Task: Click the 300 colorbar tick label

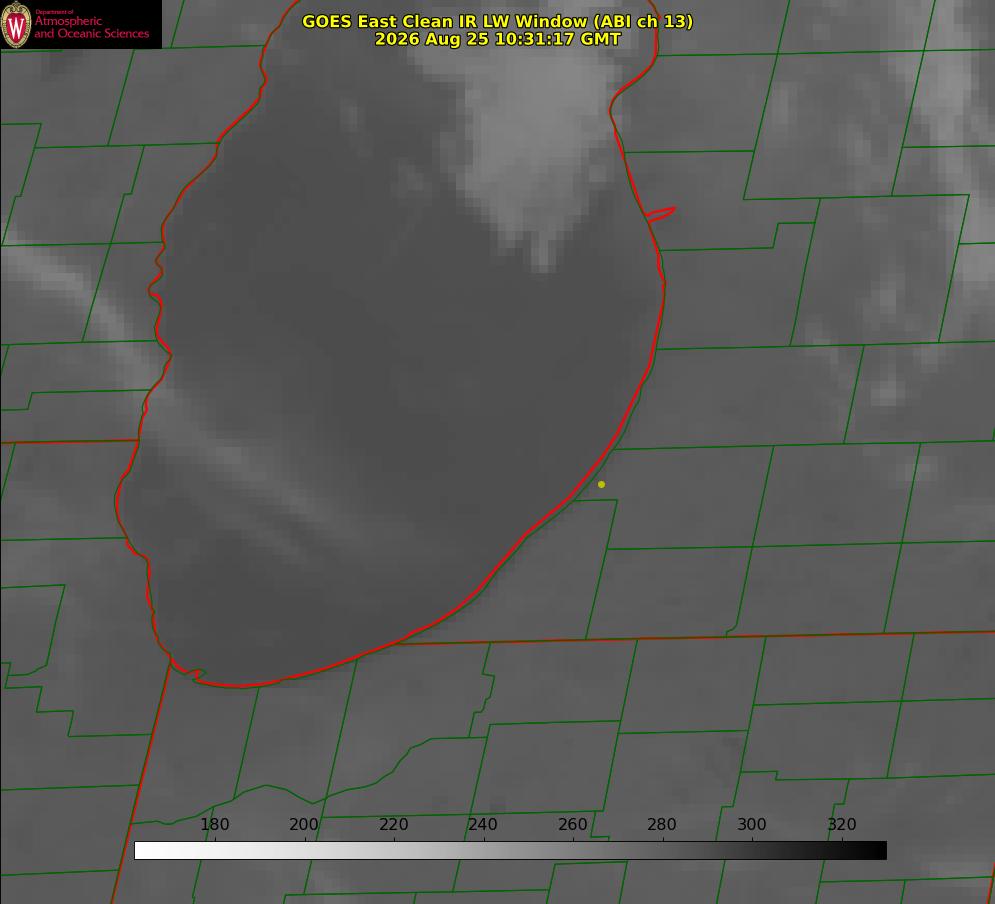Action: coord(751,824)
